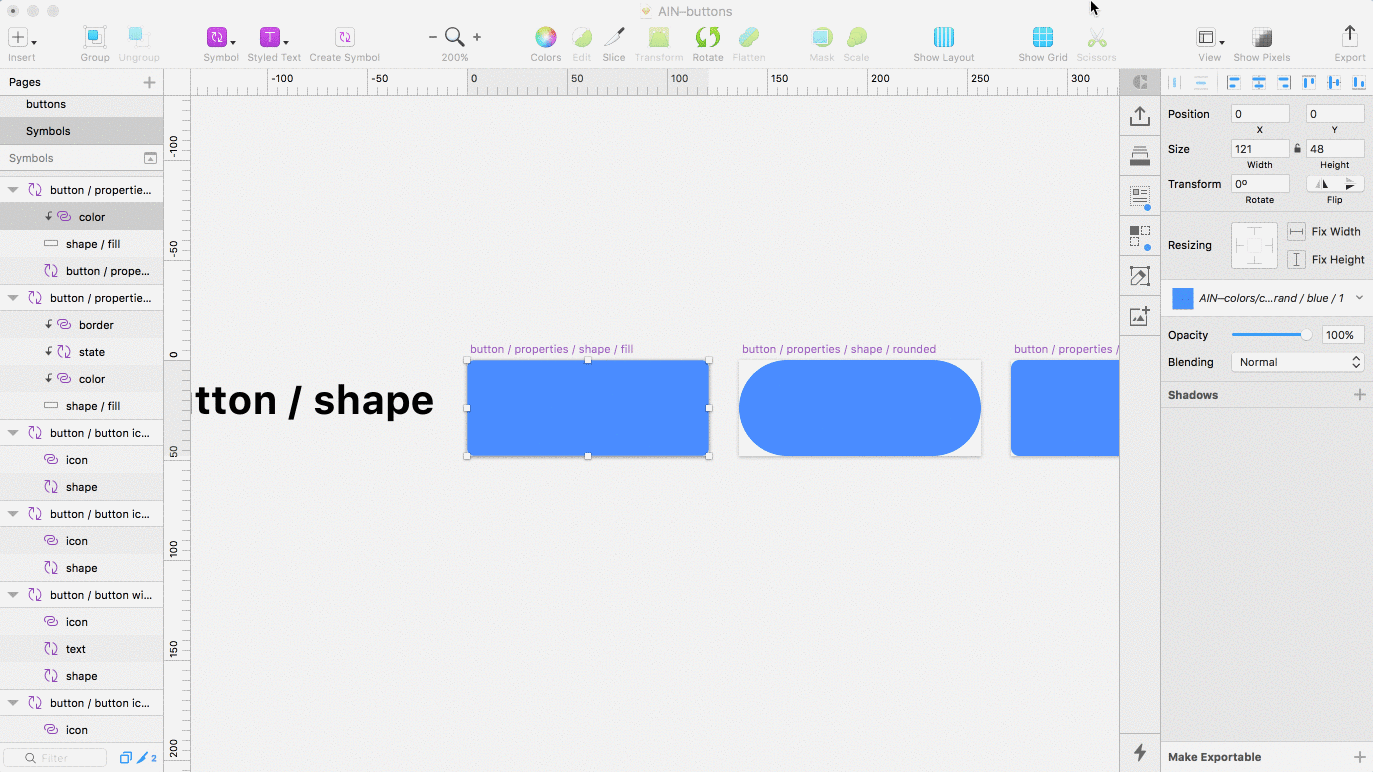Toggle Fix Height resizing

pos(1296,259)
